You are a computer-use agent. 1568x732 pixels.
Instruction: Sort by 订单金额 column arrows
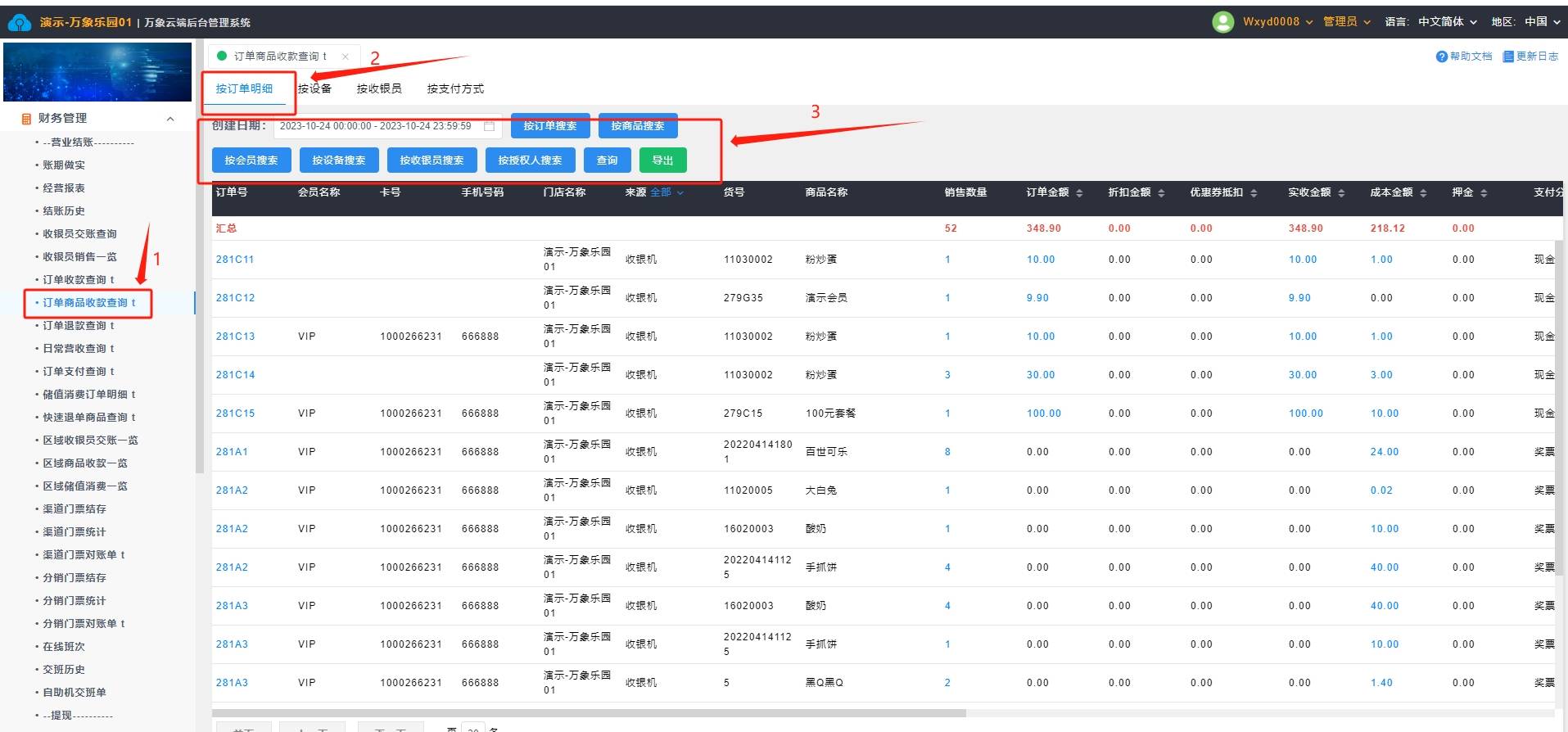pos(1079,193)
